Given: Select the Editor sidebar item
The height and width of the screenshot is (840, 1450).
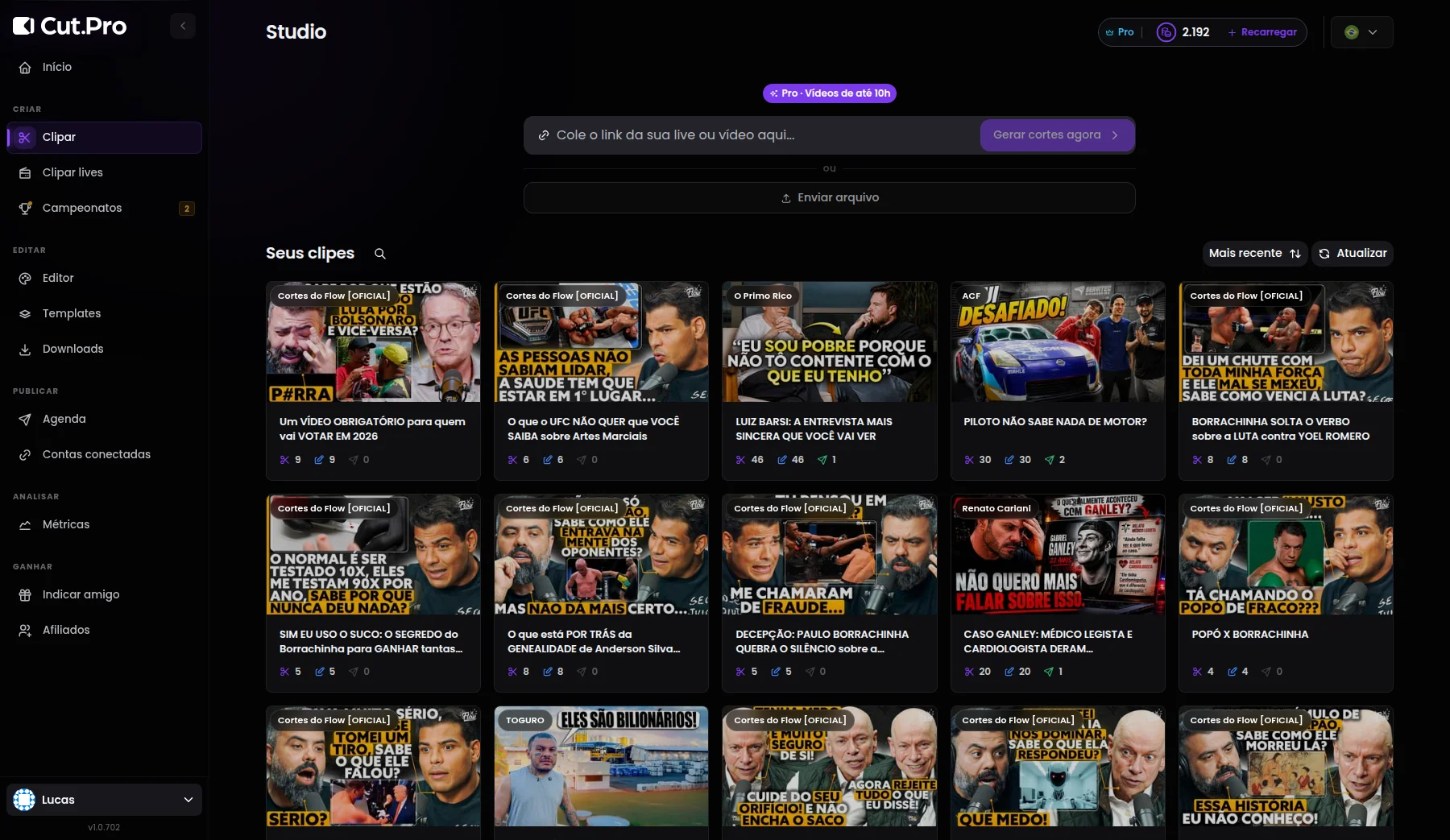Looking at the screenshot, I should click(x=104, y=278).
